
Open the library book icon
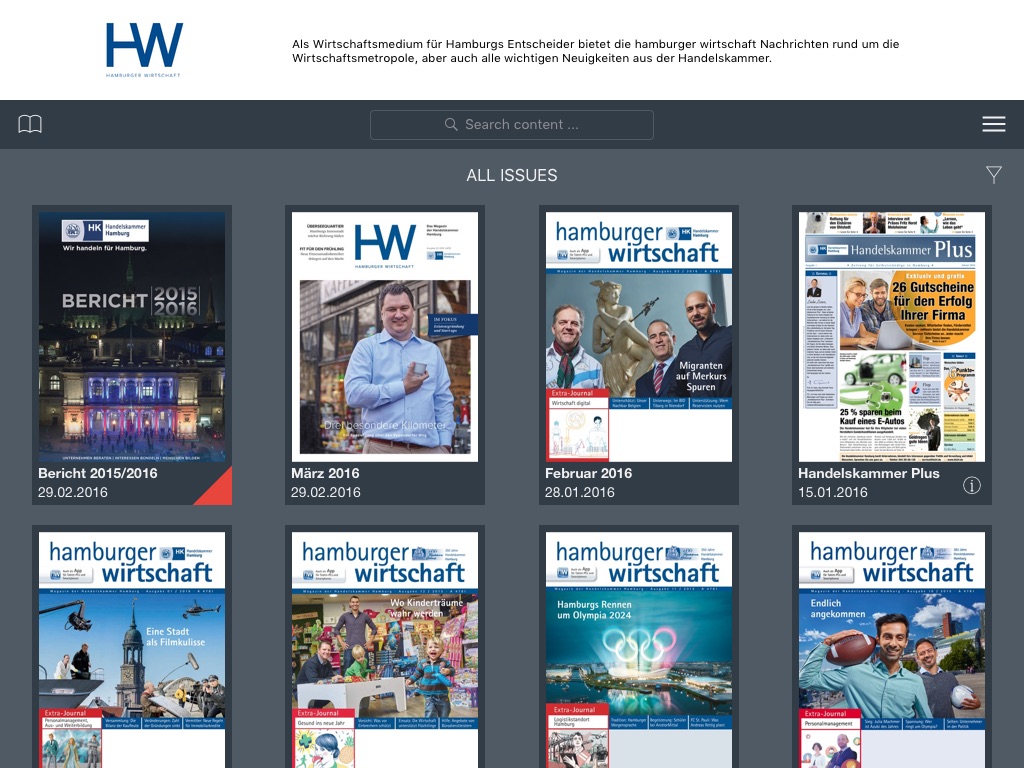pyautogui.click(x=30, y=124)
